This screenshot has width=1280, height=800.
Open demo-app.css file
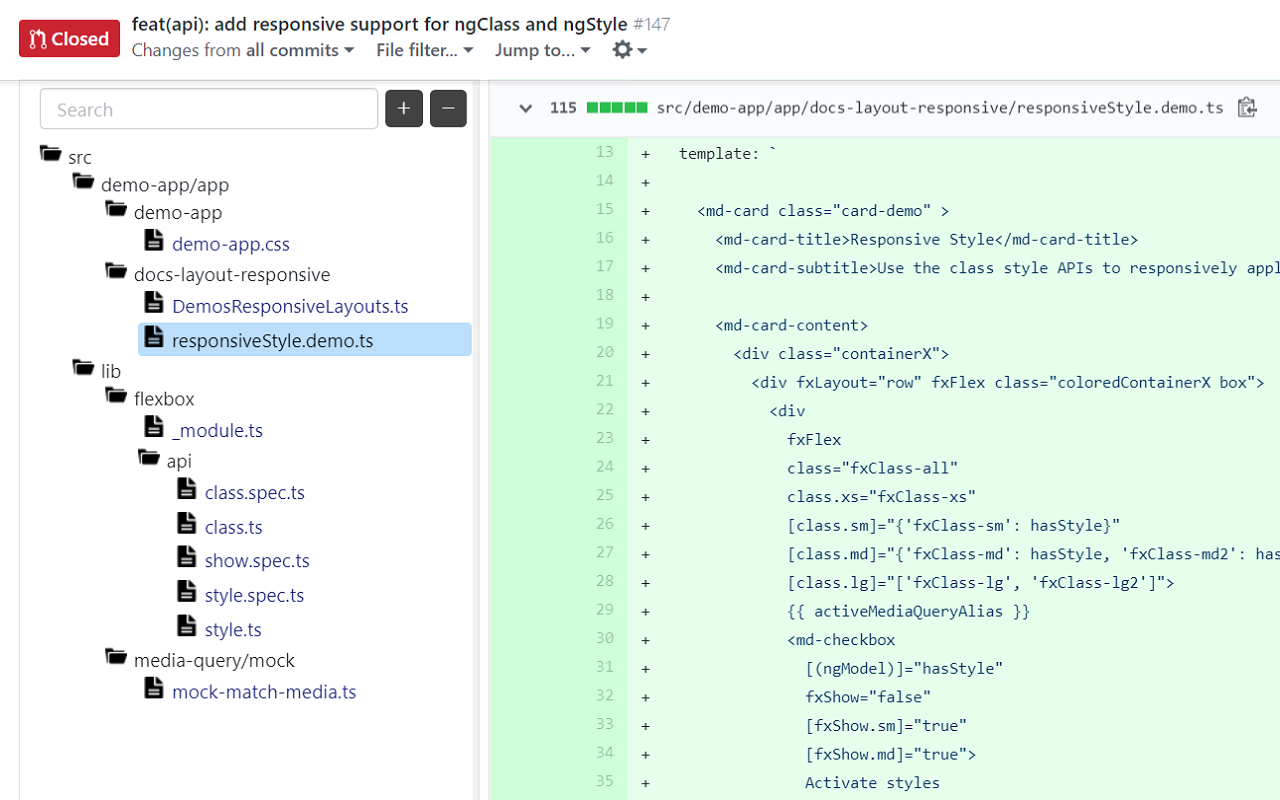click(231, 244)
